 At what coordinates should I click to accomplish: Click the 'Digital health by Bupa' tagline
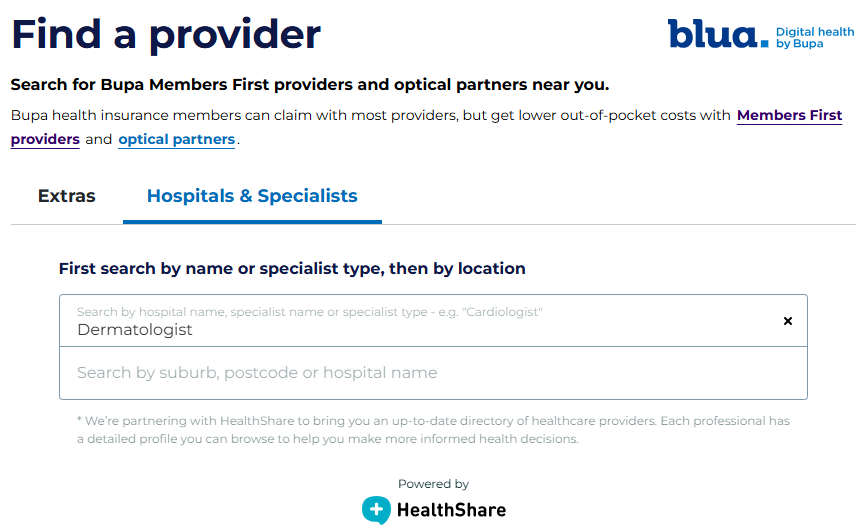pos(815,38)
